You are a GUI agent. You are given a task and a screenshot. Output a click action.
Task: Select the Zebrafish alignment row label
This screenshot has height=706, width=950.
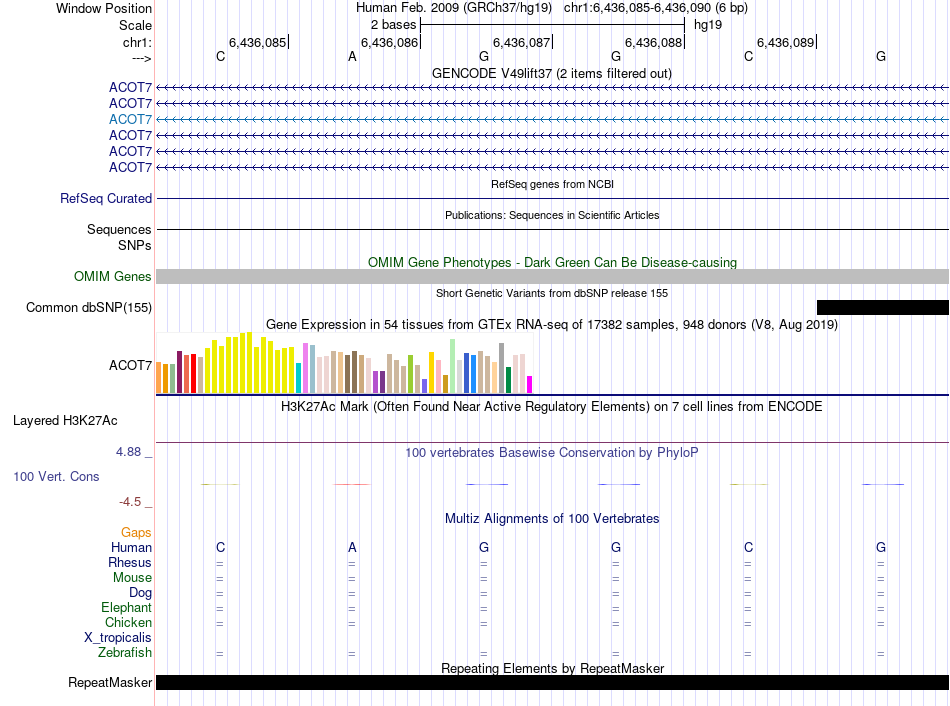point(125,653)
